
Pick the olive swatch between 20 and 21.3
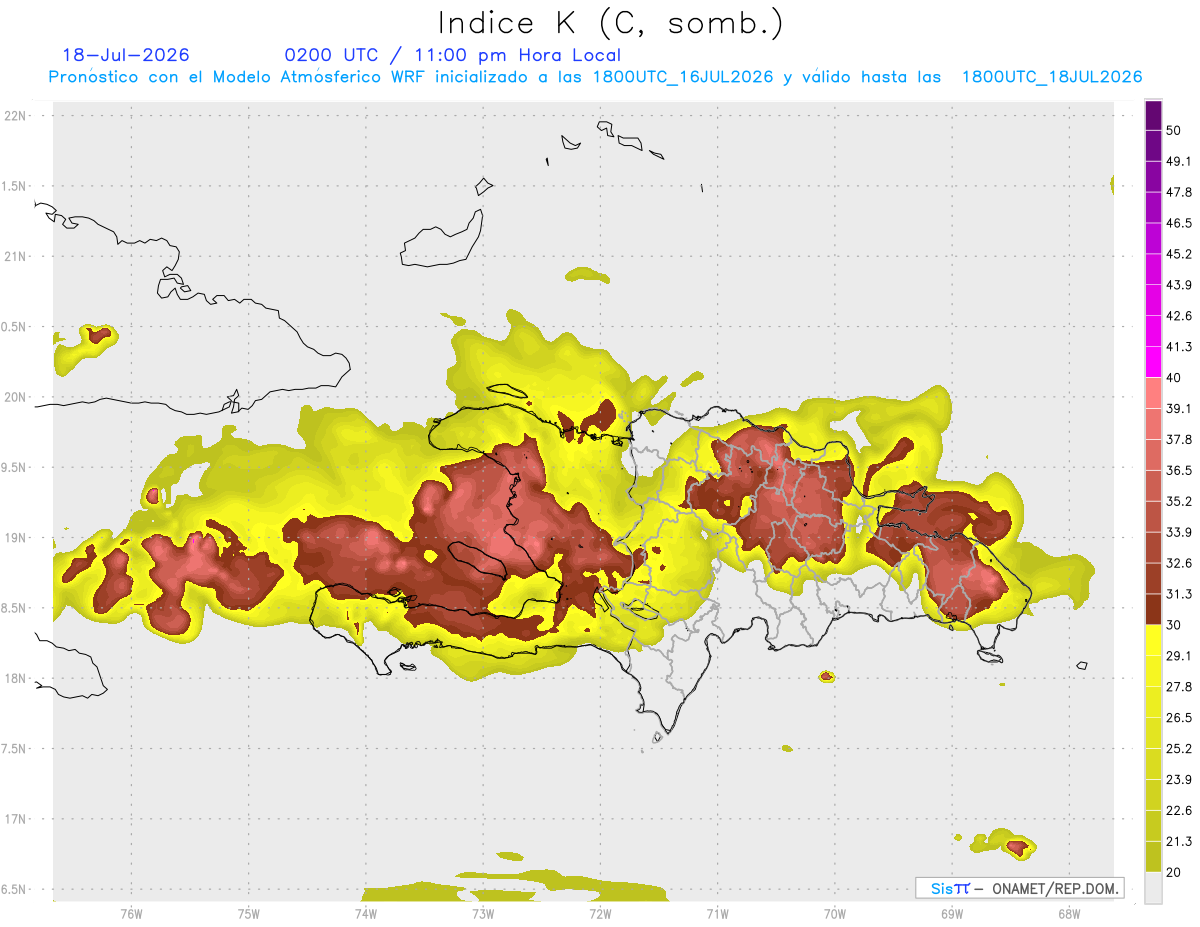[x=1153, y=856]
